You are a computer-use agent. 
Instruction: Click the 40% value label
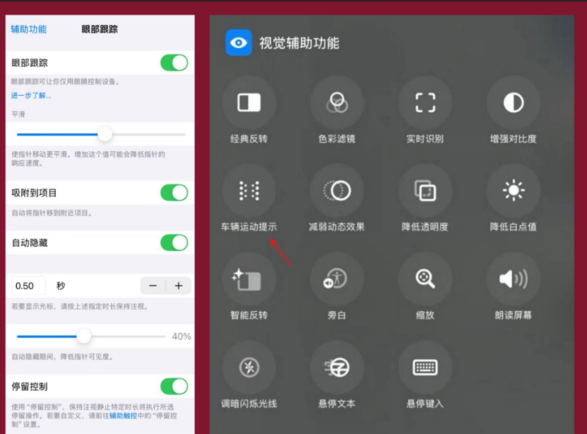182,336
